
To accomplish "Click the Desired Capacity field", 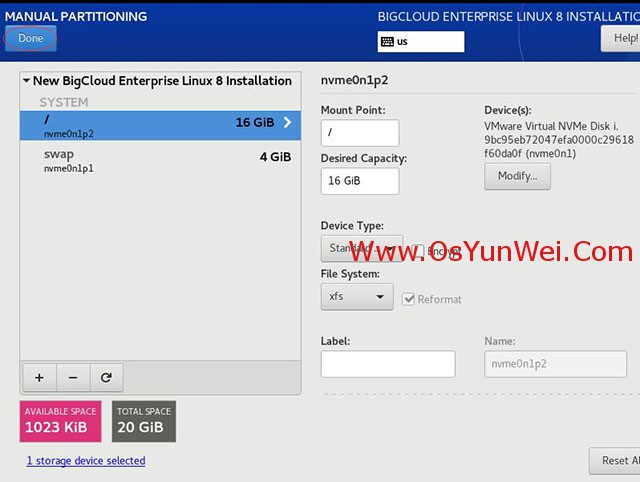I will [x=360, y=181].
